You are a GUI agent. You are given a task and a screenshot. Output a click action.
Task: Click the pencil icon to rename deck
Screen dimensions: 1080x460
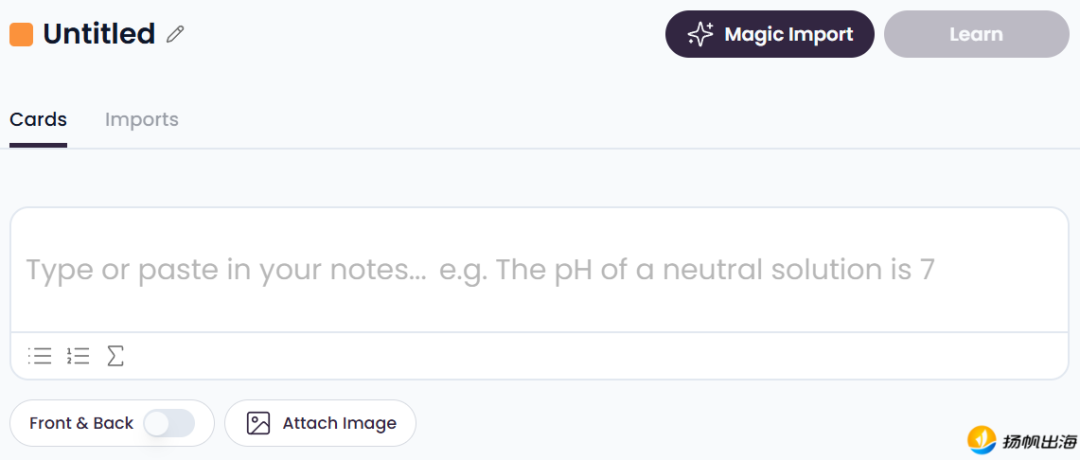pyautogui.click(x=176, y=34)
